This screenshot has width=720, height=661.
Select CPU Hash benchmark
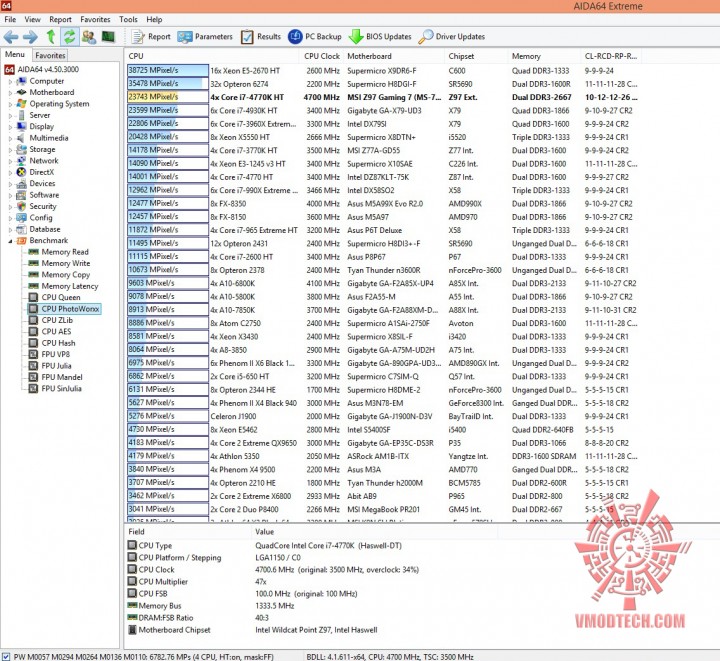[x=52, y=343]
